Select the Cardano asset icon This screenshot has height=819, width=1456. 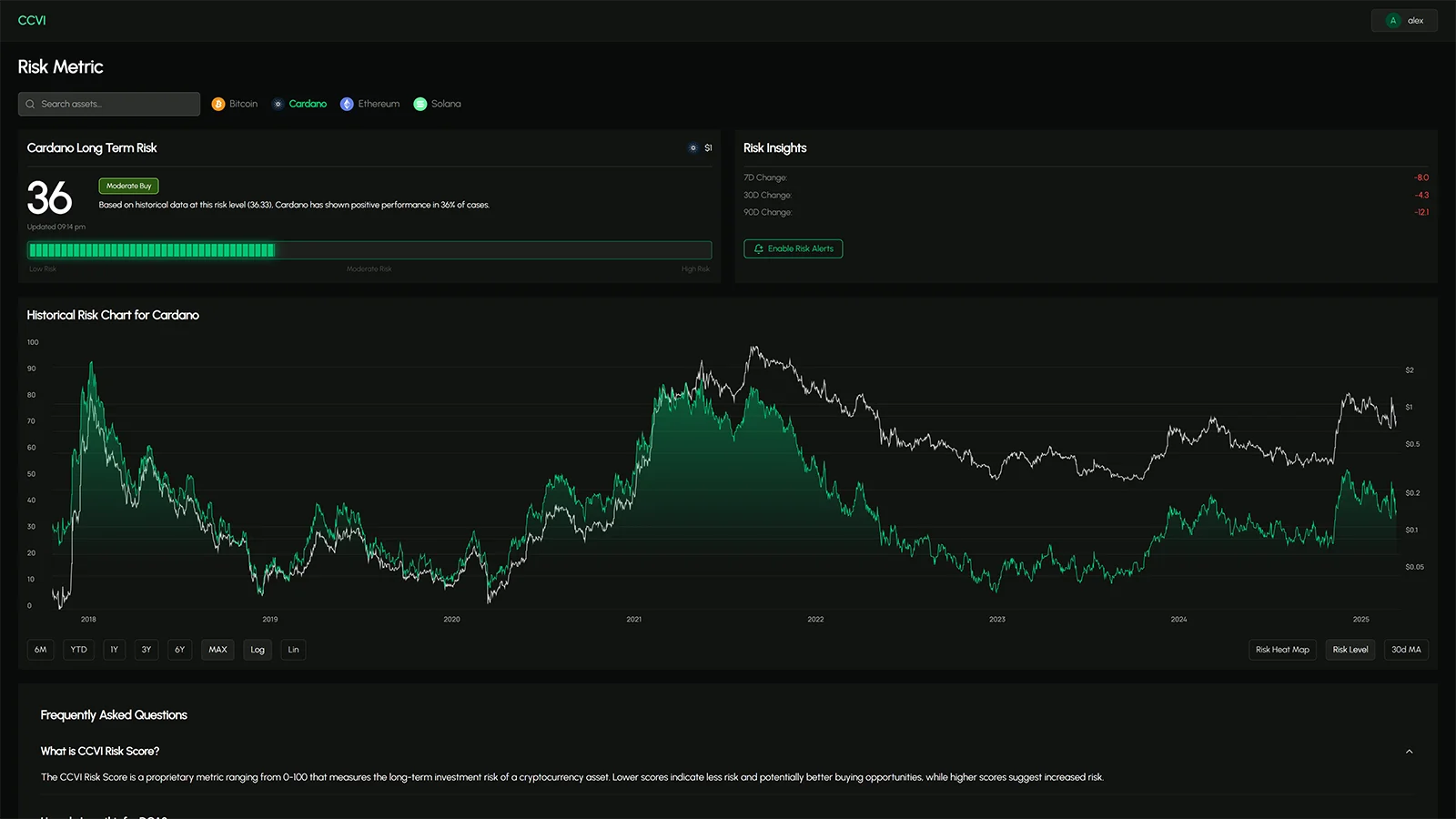278,104
